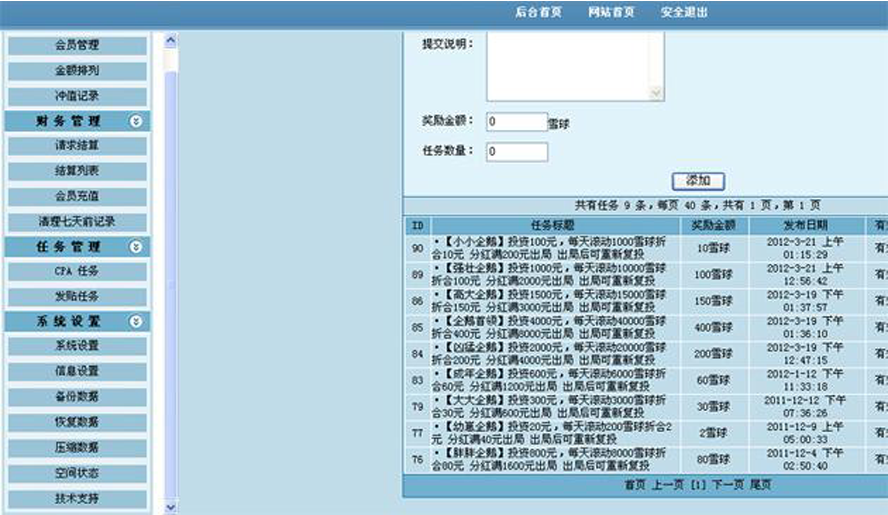
Task: Select the 【大大企鹅】 task title, ID 79
Action: click(x=548, y=406)
